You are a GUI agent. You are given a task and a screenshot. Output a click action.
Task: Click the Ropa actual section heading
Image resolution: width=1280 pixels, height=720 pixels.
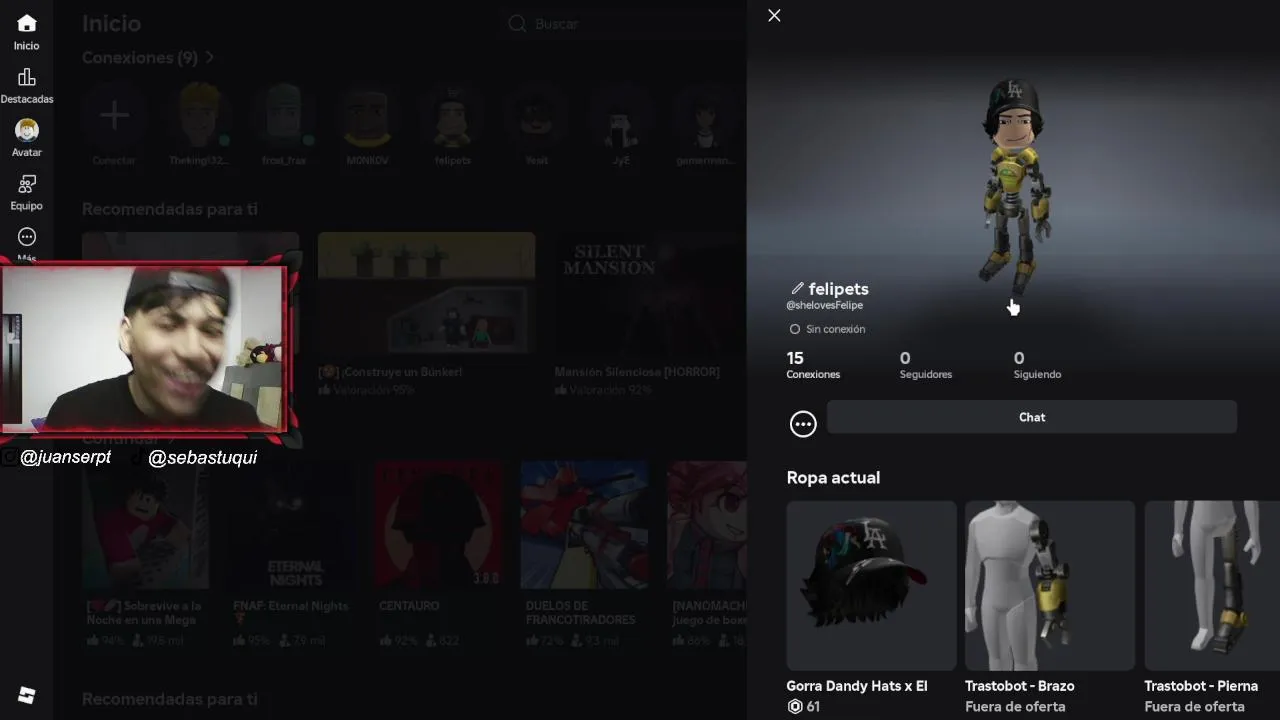pos(833,478)
